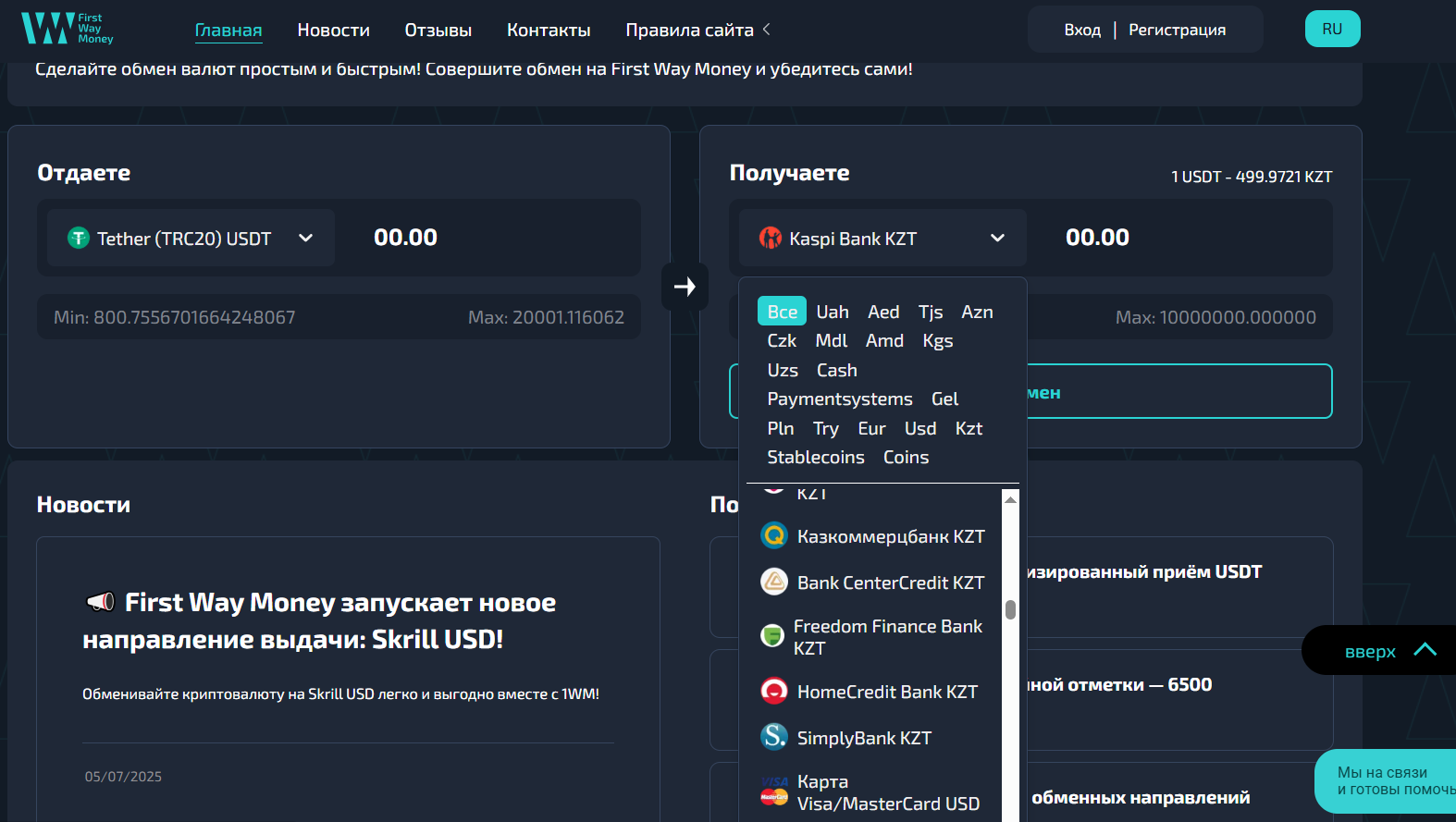Pick Freedom Finance Bank KZT icon
The image size is (1456, 822).
(771, 636)
